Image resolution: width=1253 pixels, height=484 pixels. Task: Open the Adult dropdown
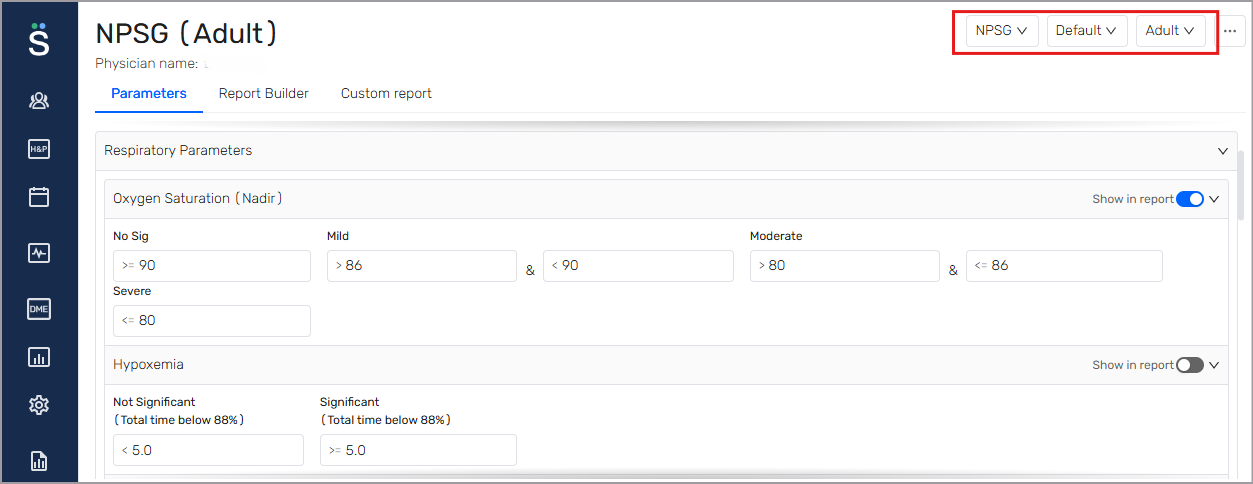[1171, 31]
